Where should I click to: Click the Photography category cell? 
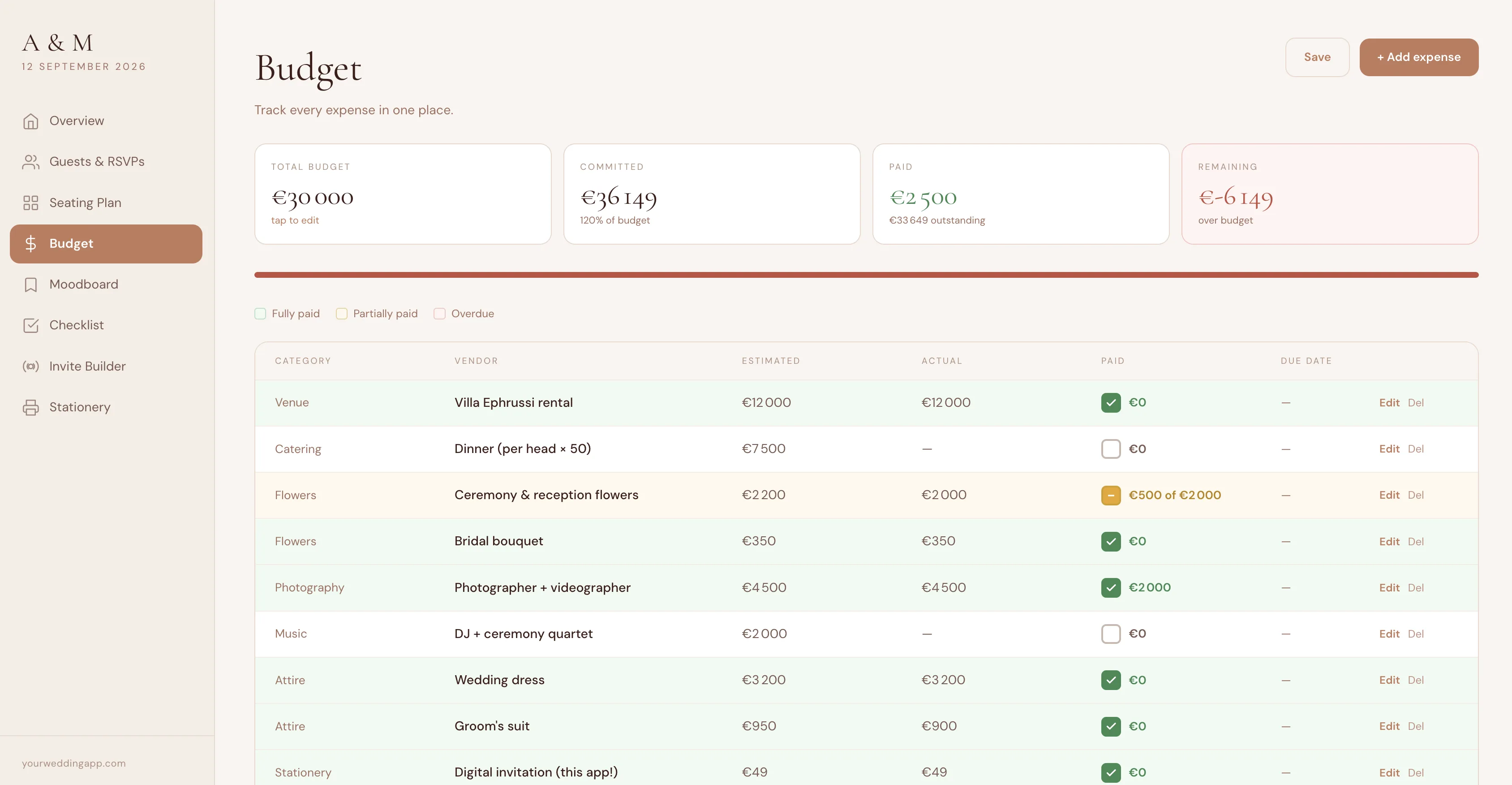coord(309,588)
